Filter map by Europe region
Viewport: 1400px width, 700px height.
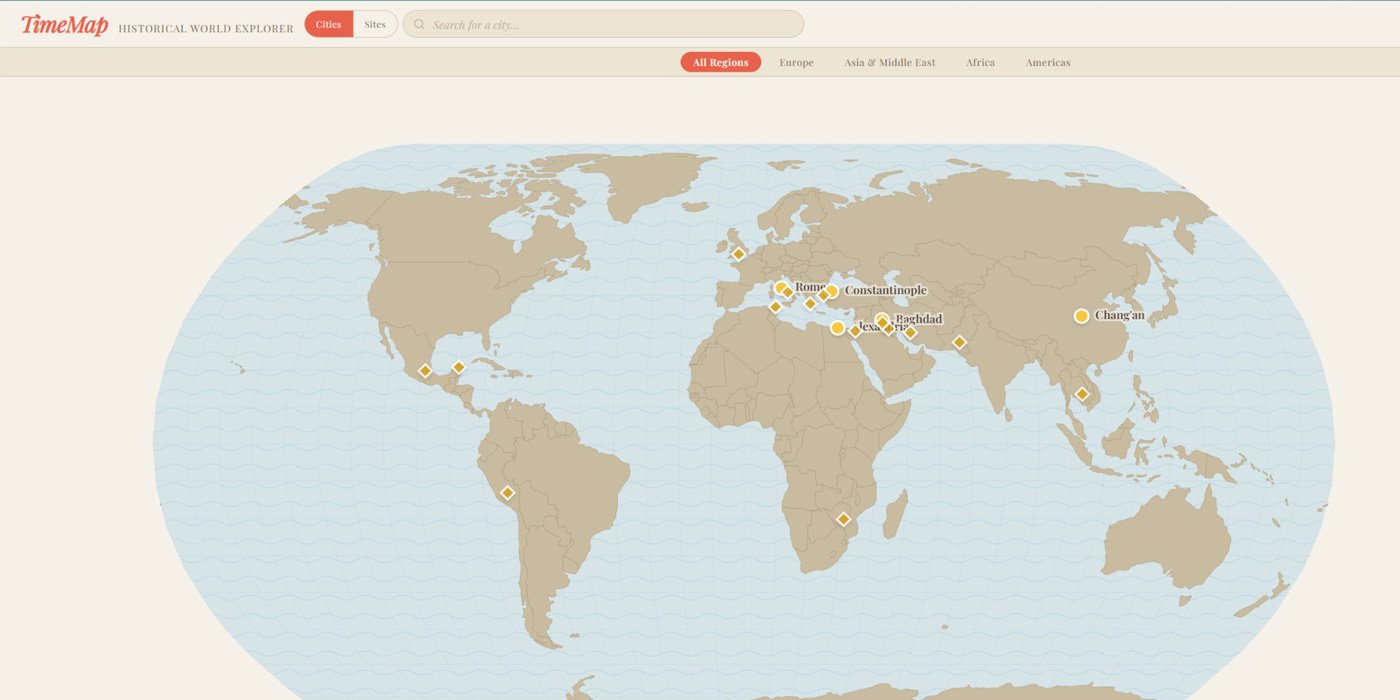[x=796, y=62]
